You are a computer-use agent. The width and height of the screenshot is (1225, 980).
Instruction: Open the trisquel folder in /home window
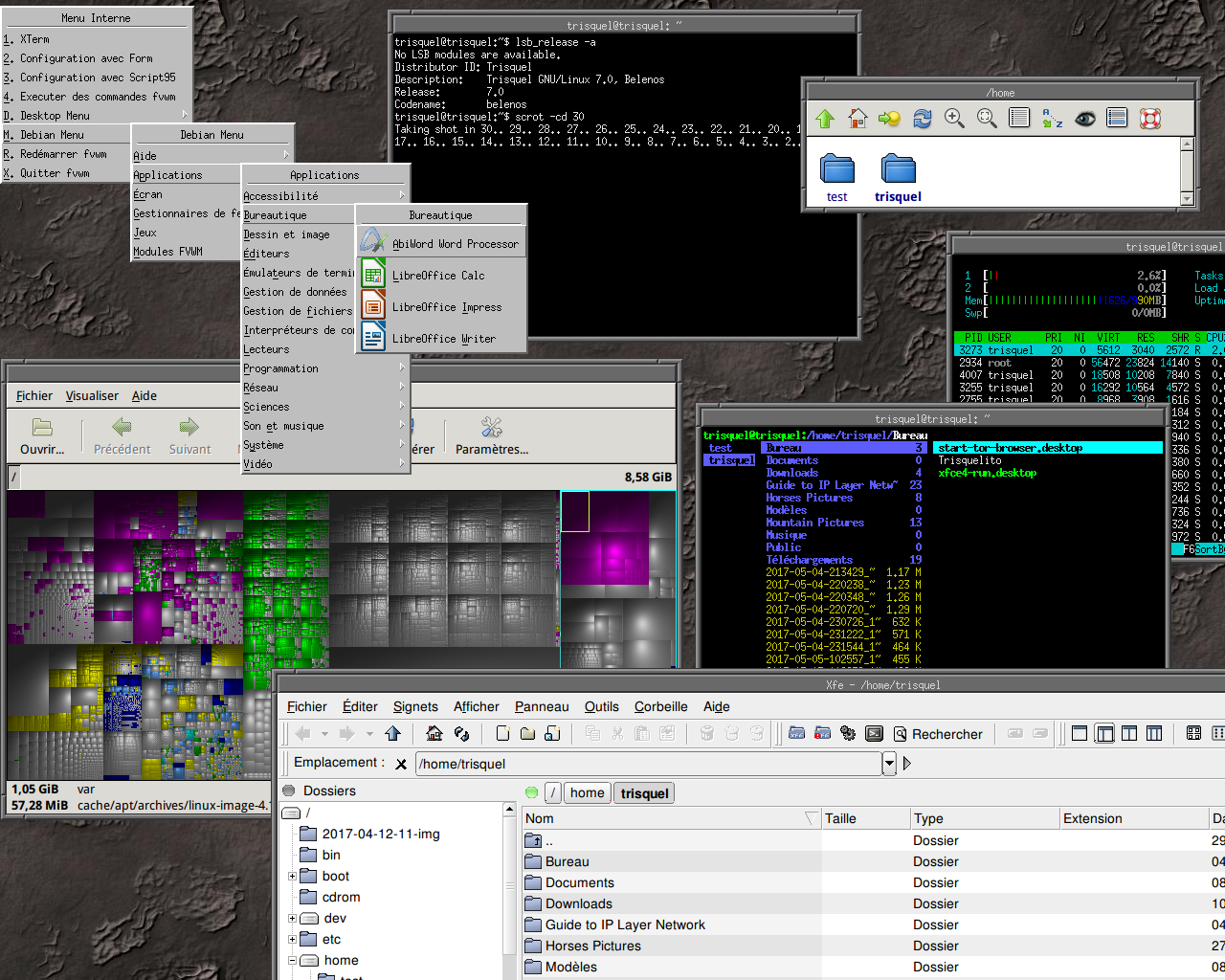[898, 178]
